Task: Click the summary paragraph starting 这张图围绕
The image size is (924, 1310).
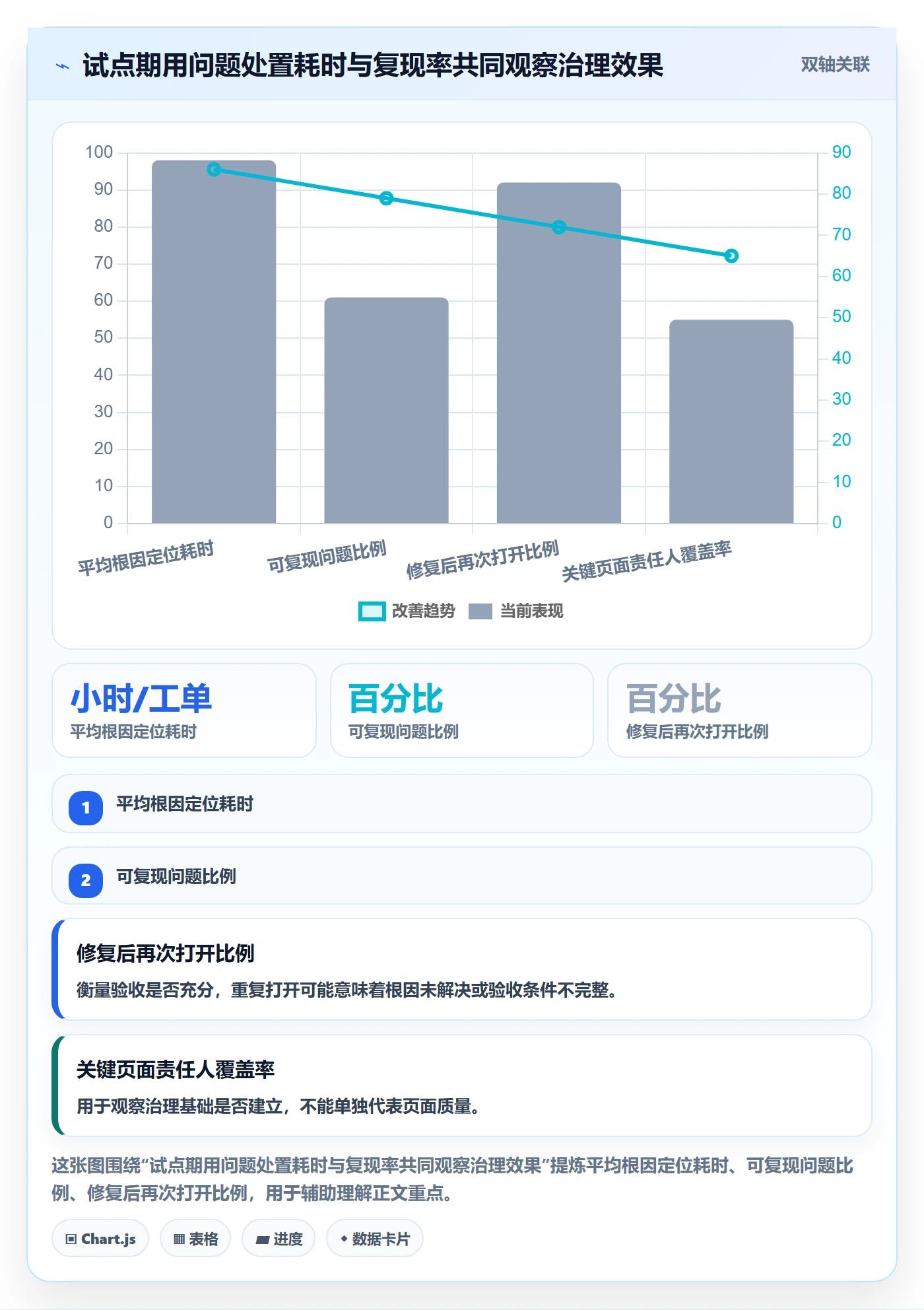Action: pos(453,1179)
